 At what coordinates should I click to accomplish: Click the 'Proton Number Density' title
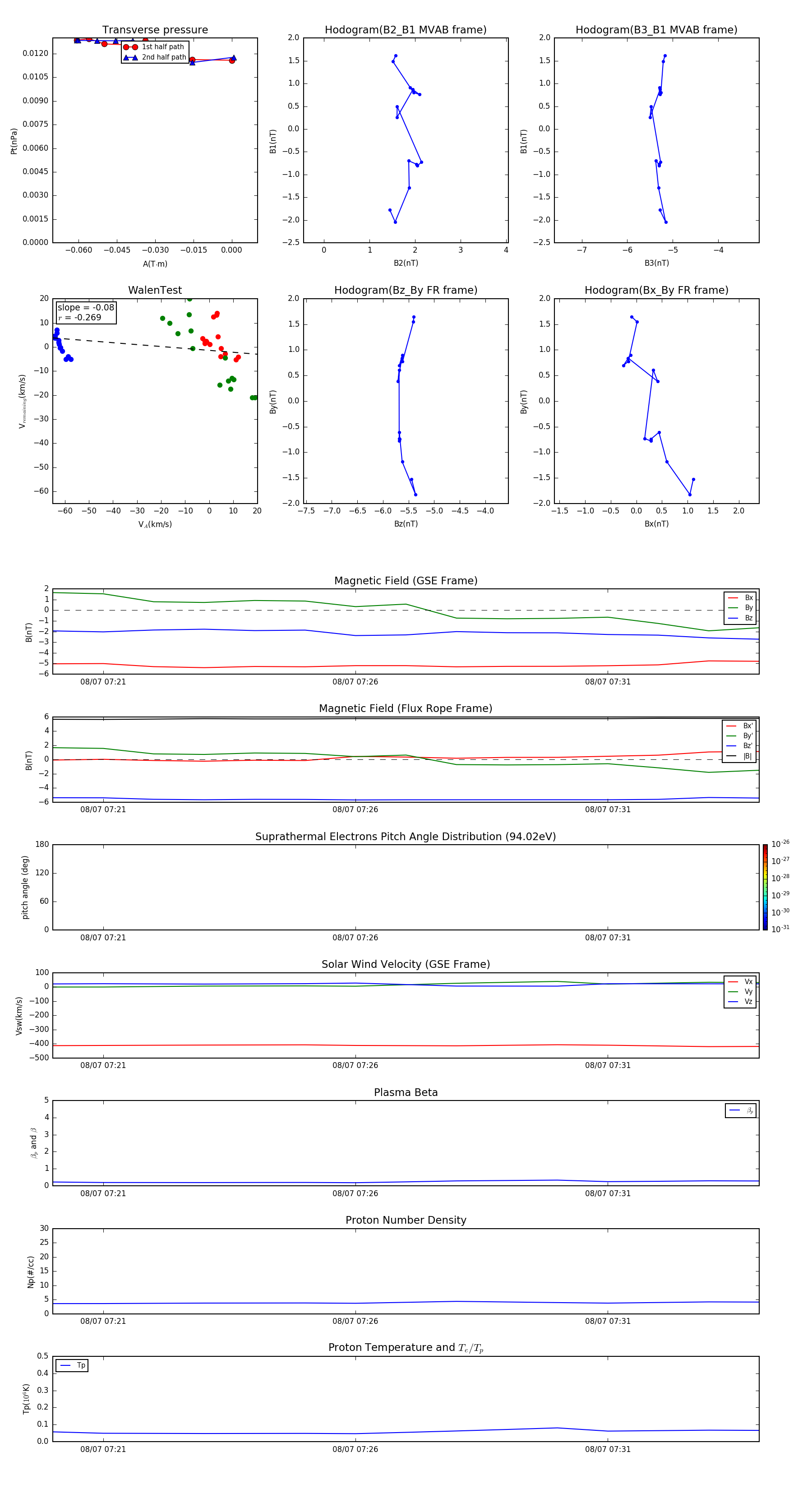tap(406, 1220)
